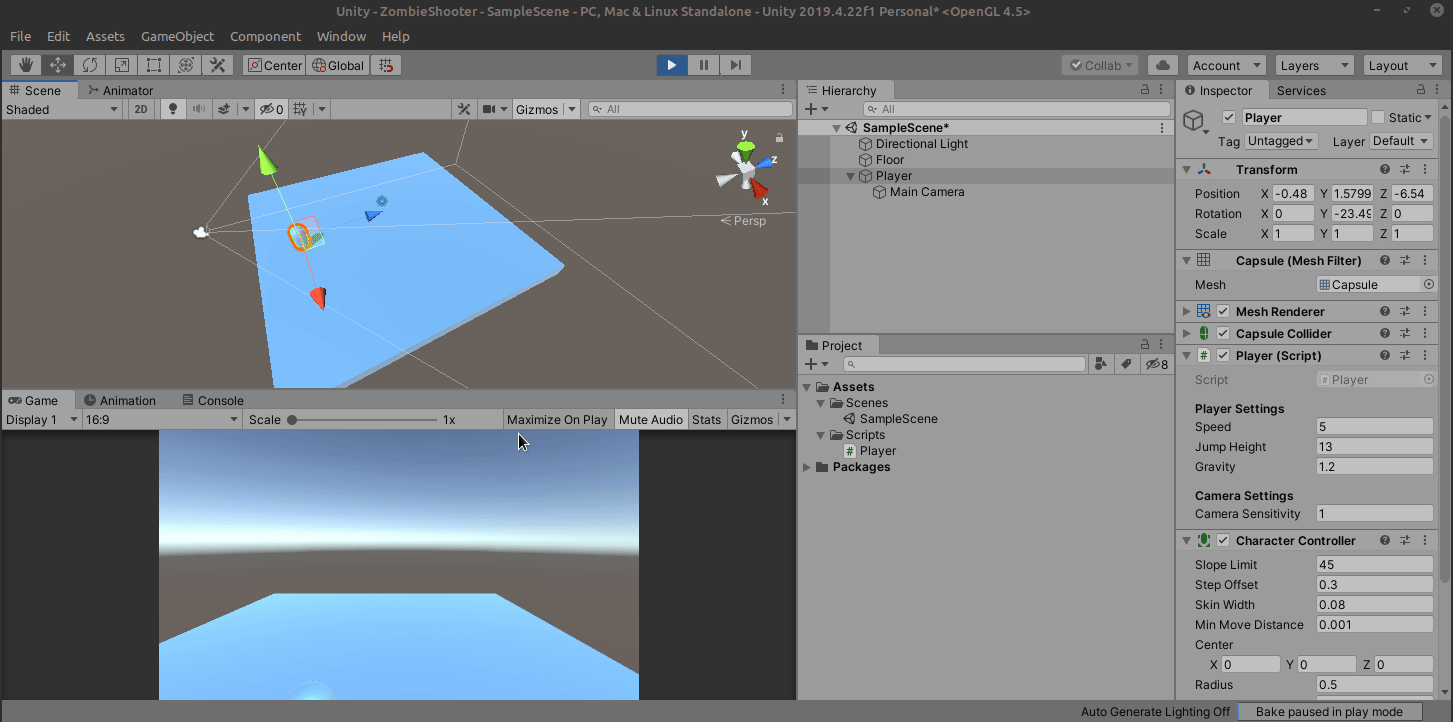Switch to the Animation tab
The height and width of the screenshot is (722, 1453).
[x=120, y=400]
